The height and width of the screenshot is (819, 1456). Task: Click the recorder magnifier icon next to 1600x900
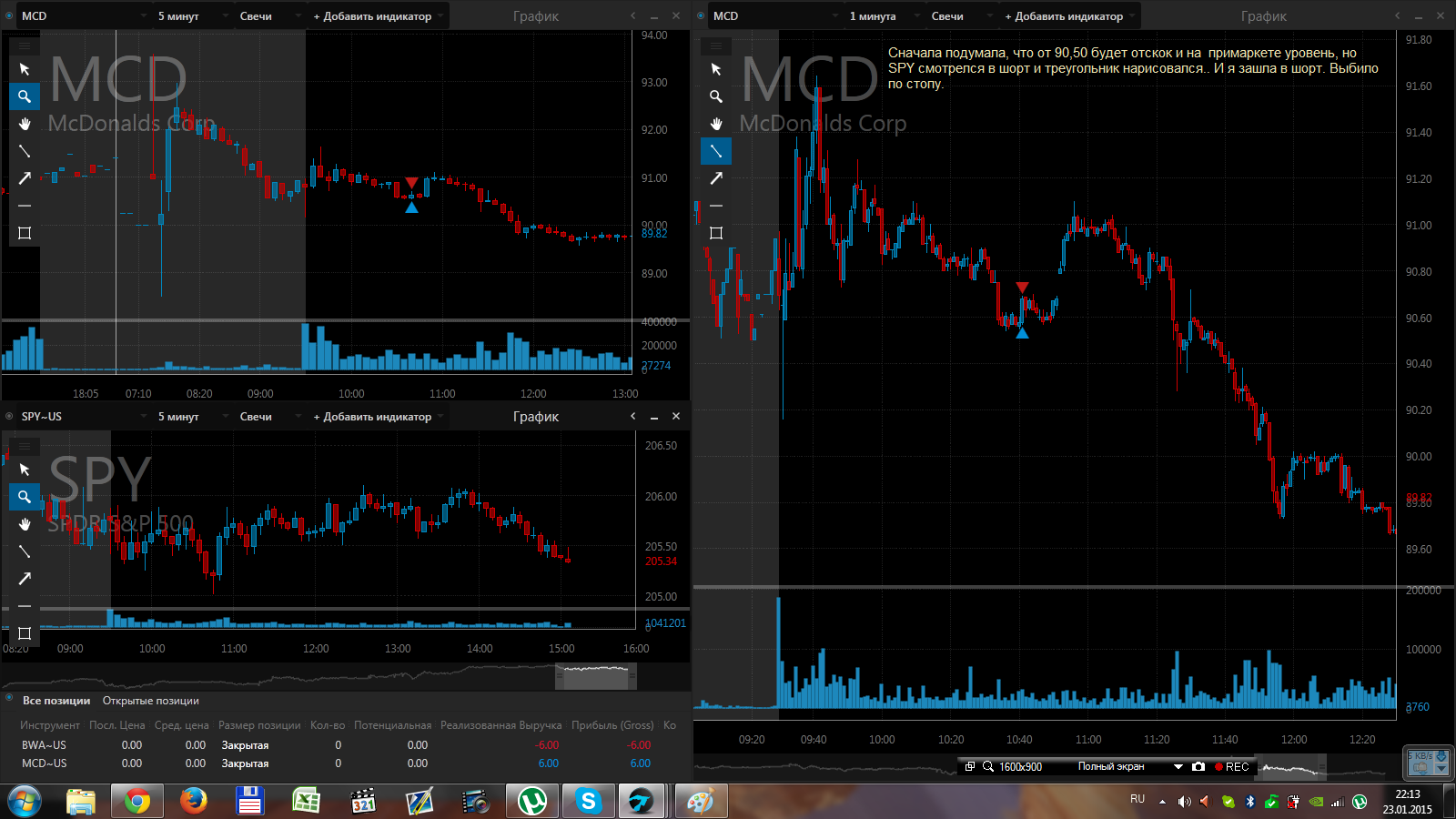click(x=987, y=767)
